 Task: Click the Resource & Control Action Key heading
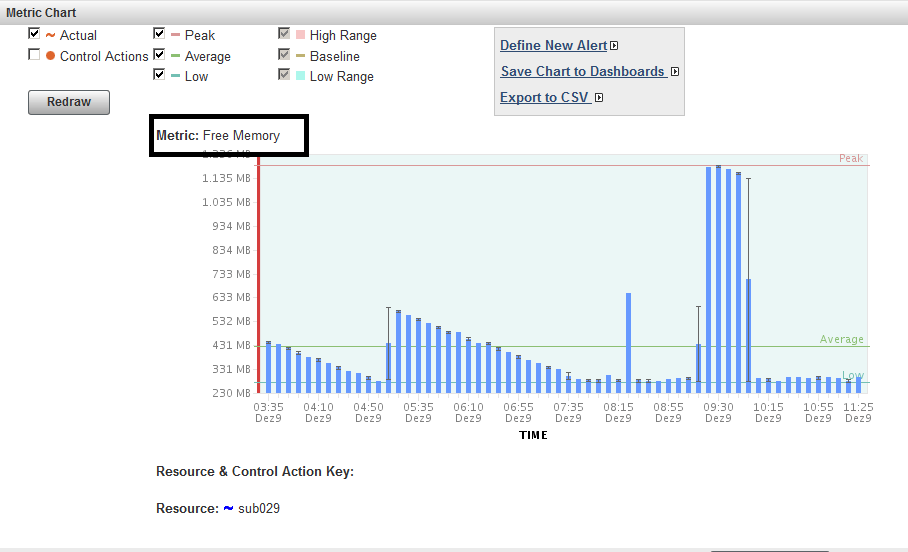coord(255,471)
